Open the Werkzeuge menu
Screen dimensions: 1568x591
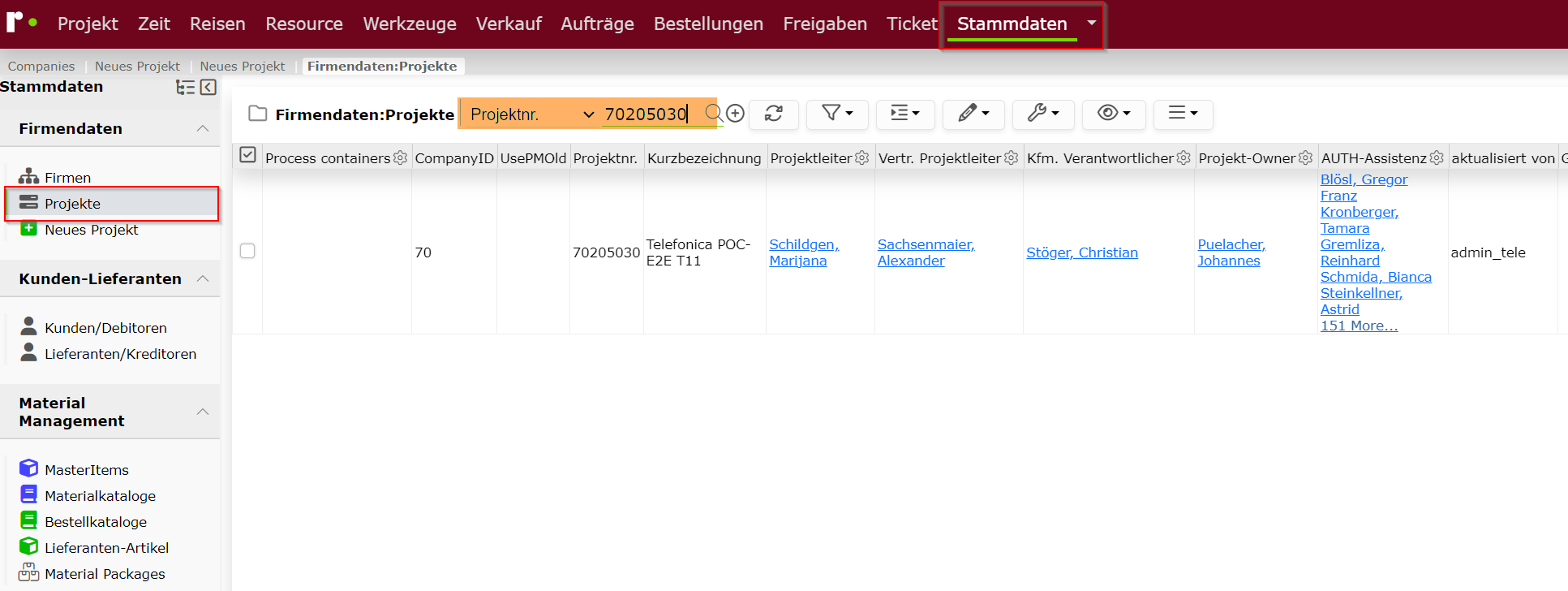[410, 24]
